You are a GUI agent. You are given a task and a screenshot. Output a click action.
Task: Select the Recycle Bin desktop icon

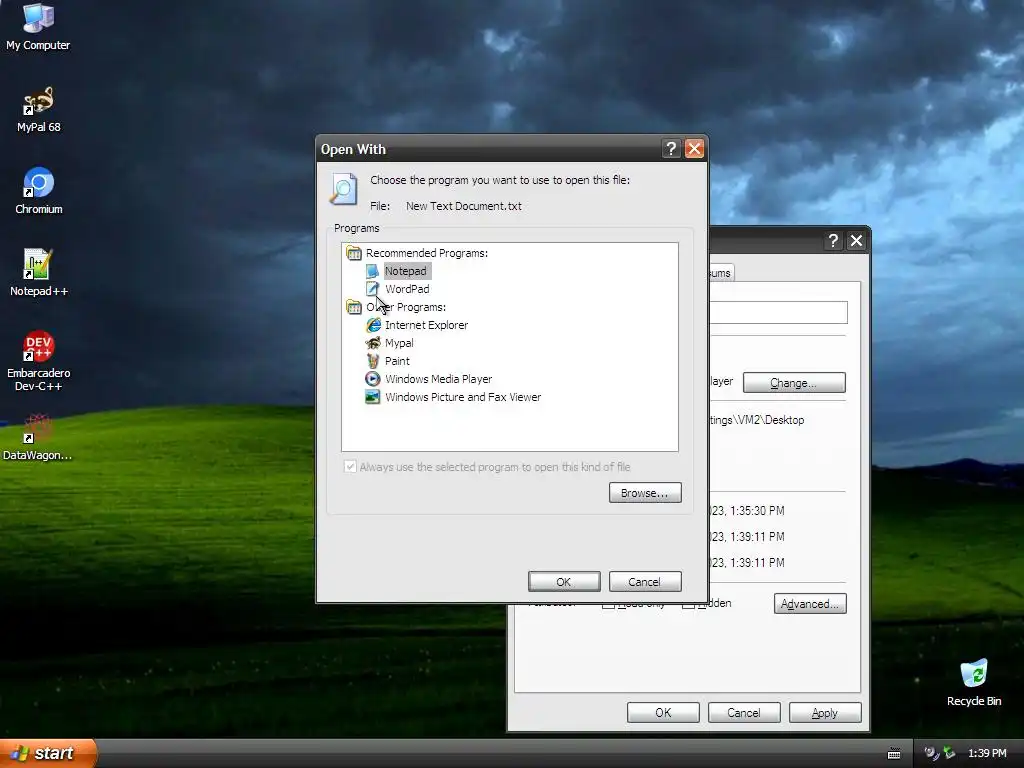tap(974, 682)
